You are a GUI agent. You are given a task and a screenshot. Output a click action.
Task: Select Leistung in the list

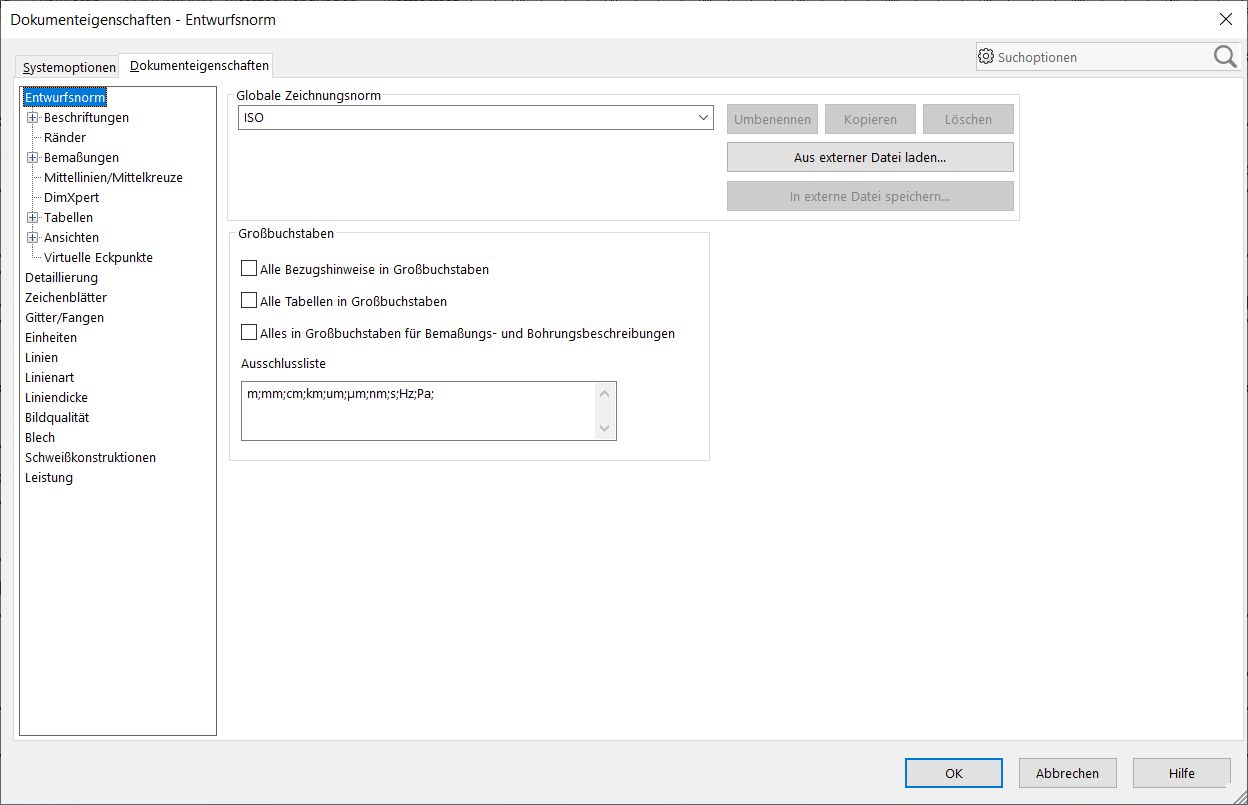(x=49, y=478)
